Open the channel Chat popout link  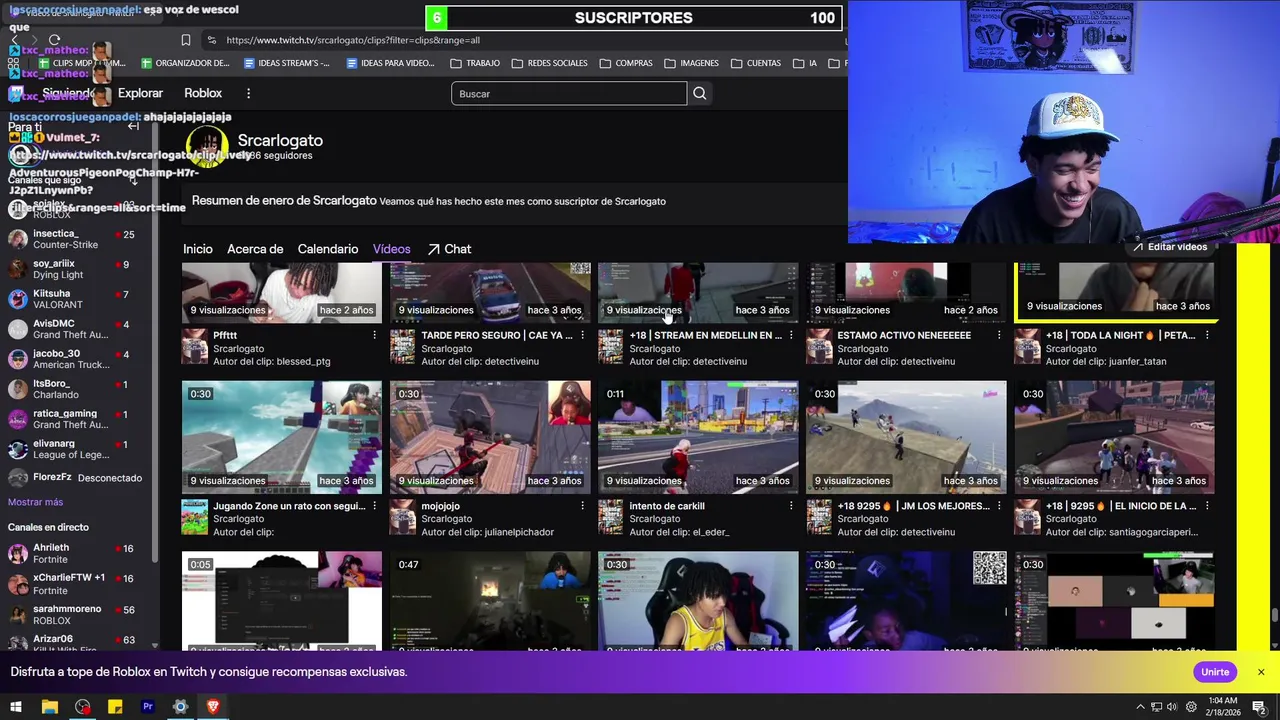tap(449, 249)
